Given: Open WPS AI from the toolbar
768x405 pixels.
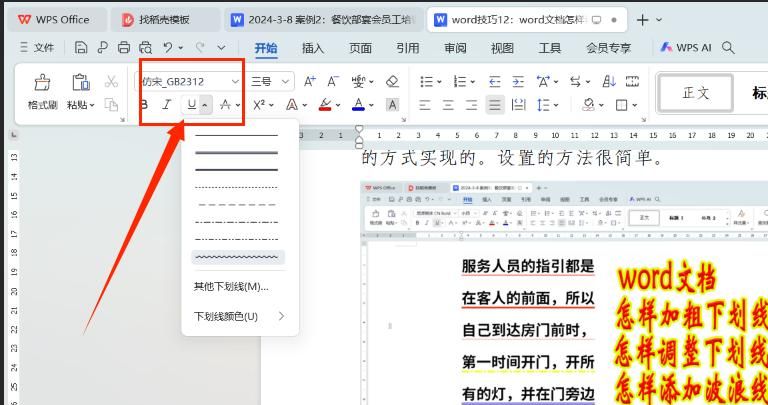Looking at the screenshot, I should (x=685, y=48).
